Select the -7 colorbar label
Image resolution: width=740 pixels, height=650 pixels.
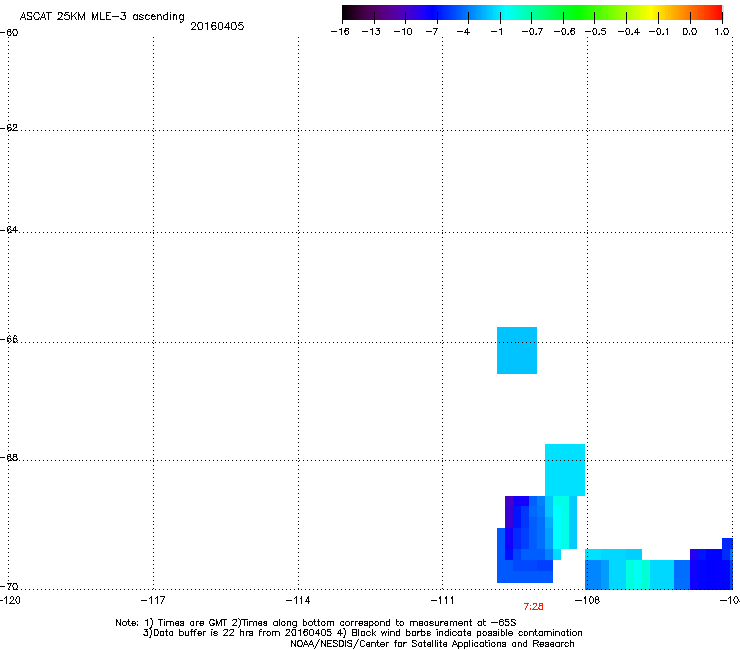432,32
